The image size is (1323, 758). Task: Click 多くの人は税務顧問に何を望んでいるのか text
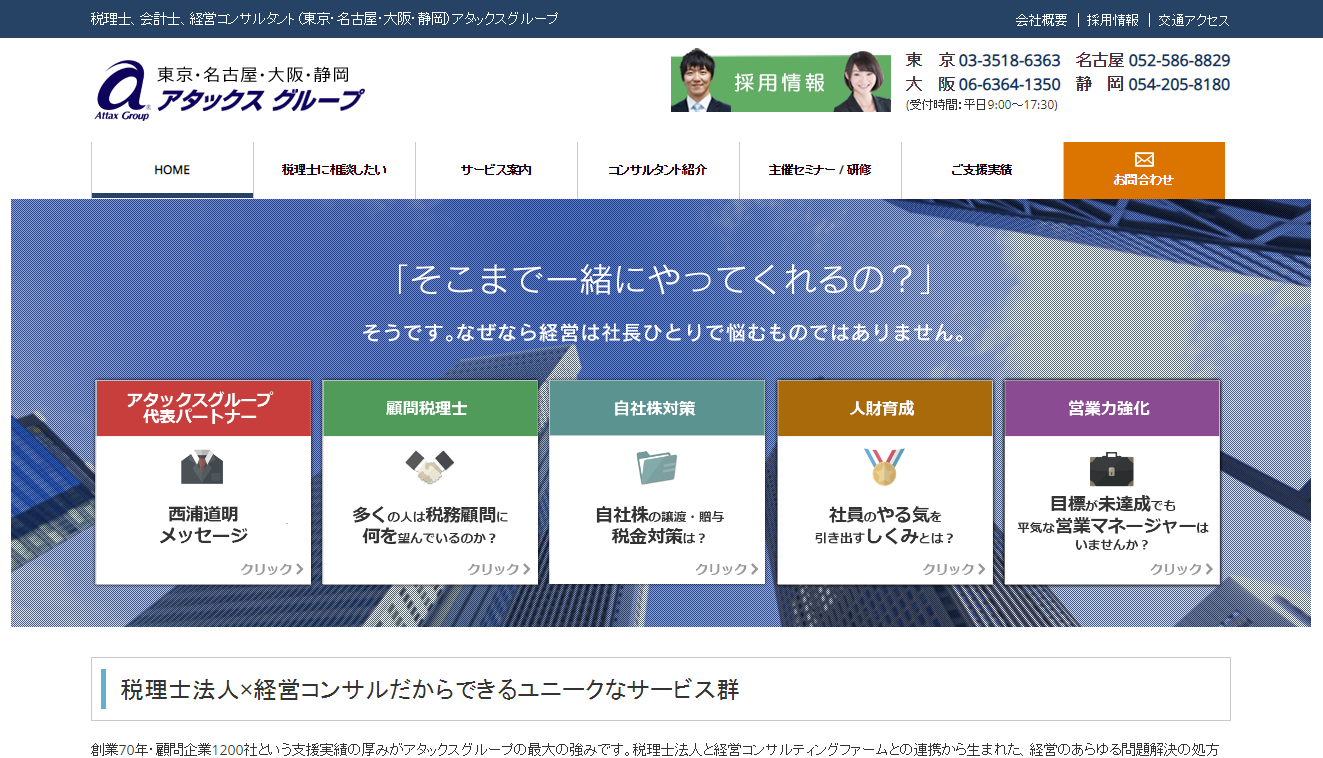[x=430, y=526]
